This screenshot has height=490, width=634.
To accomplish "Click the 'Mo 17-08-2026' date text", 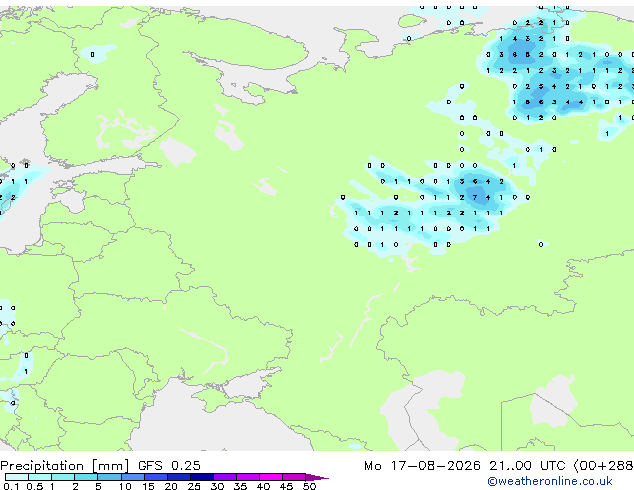I will [x=422, y=466].
